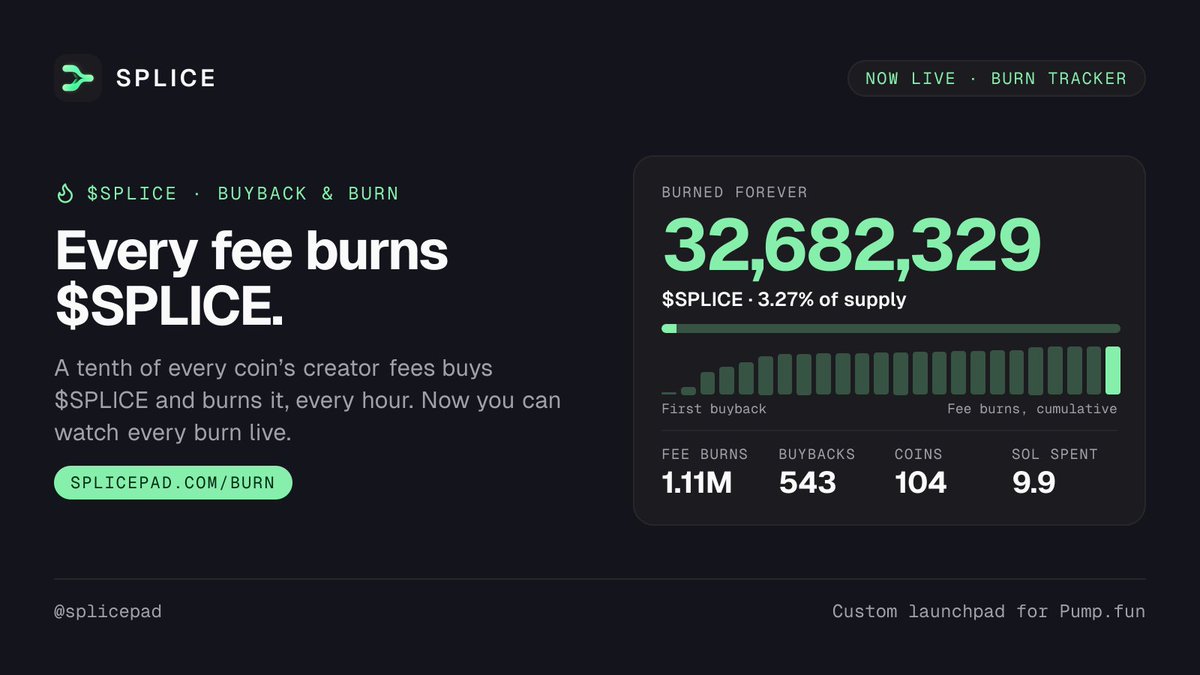Select the FEE BURNS 1.11M value
This screenshot has width=1200, height=675.
click(697, 483)
